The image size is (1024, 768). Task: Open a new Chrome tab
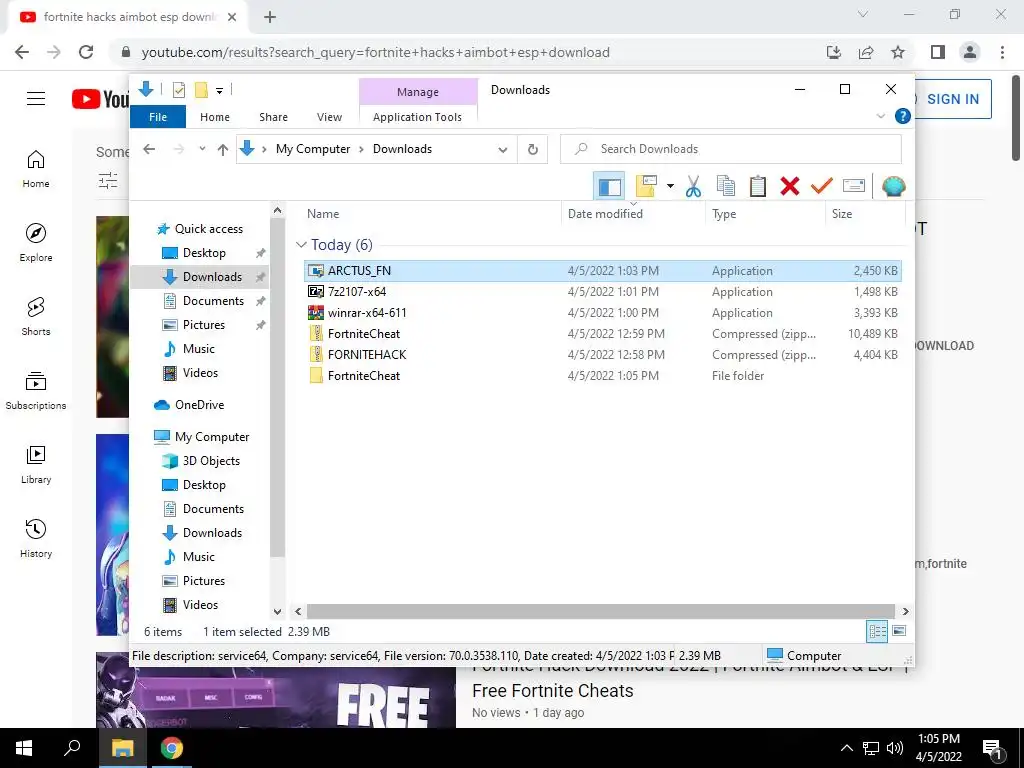pos(270,17)
